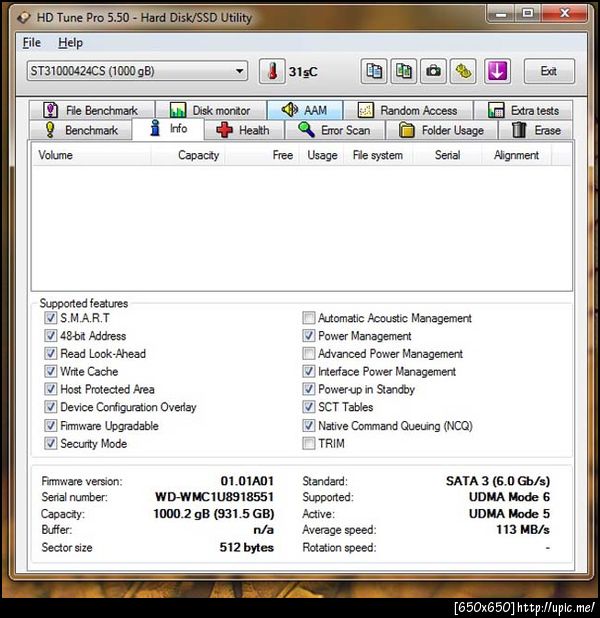Click the Usage column header

[x=322, y=155]
